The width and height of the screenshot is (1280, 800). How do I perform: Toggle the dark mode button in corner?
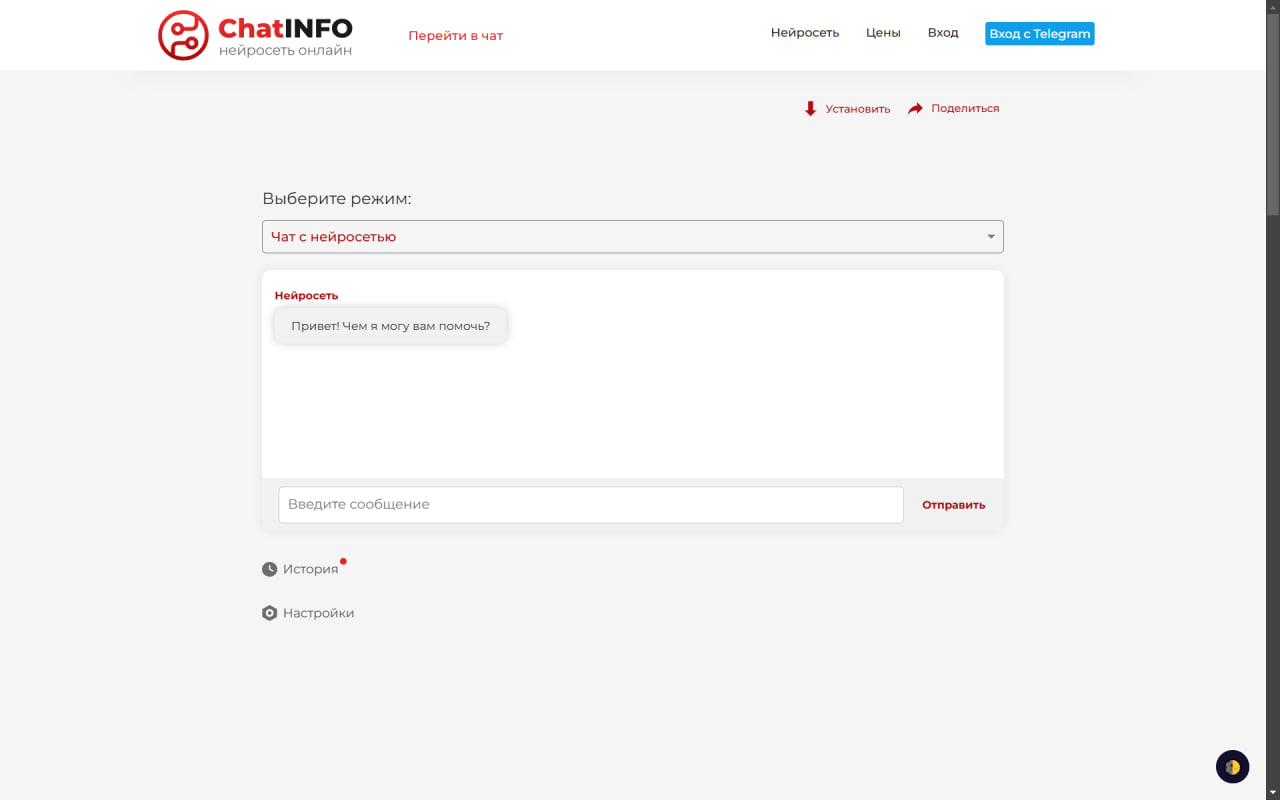1232,767
